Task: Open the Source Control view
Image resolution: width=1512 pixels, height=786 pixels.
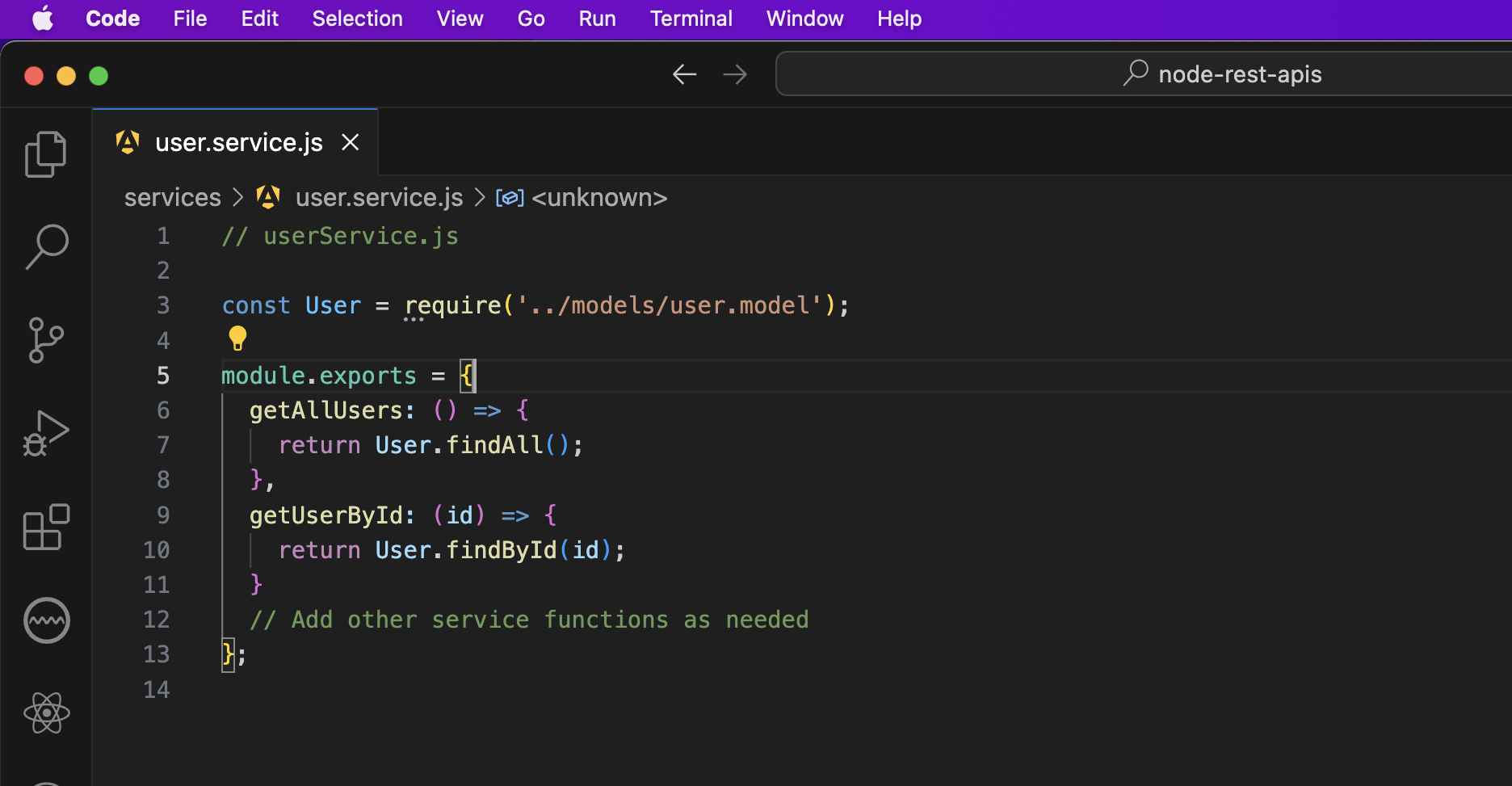Action: (x=46, y=340)
